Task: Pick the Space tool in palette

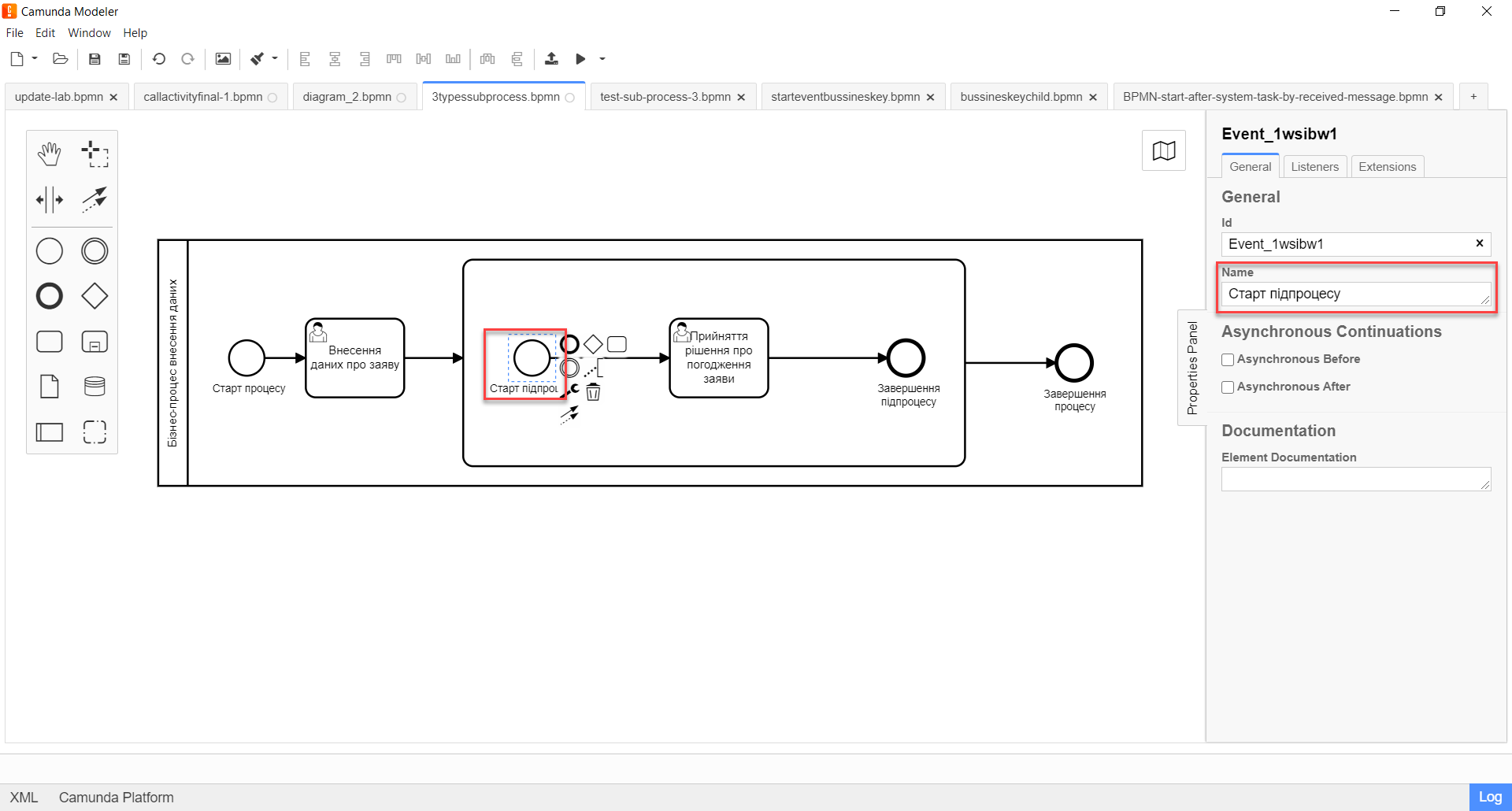Action: pos(50,200)
